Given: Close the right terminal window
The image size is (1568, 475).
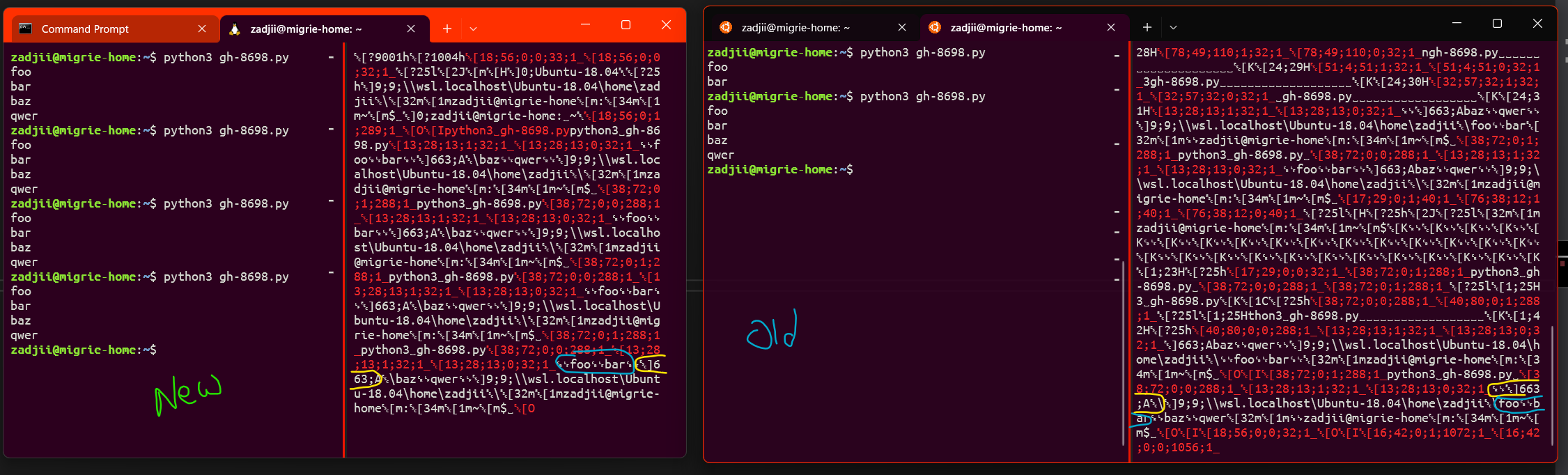Looking at the screenshot, I should (x=1537, y=23).
